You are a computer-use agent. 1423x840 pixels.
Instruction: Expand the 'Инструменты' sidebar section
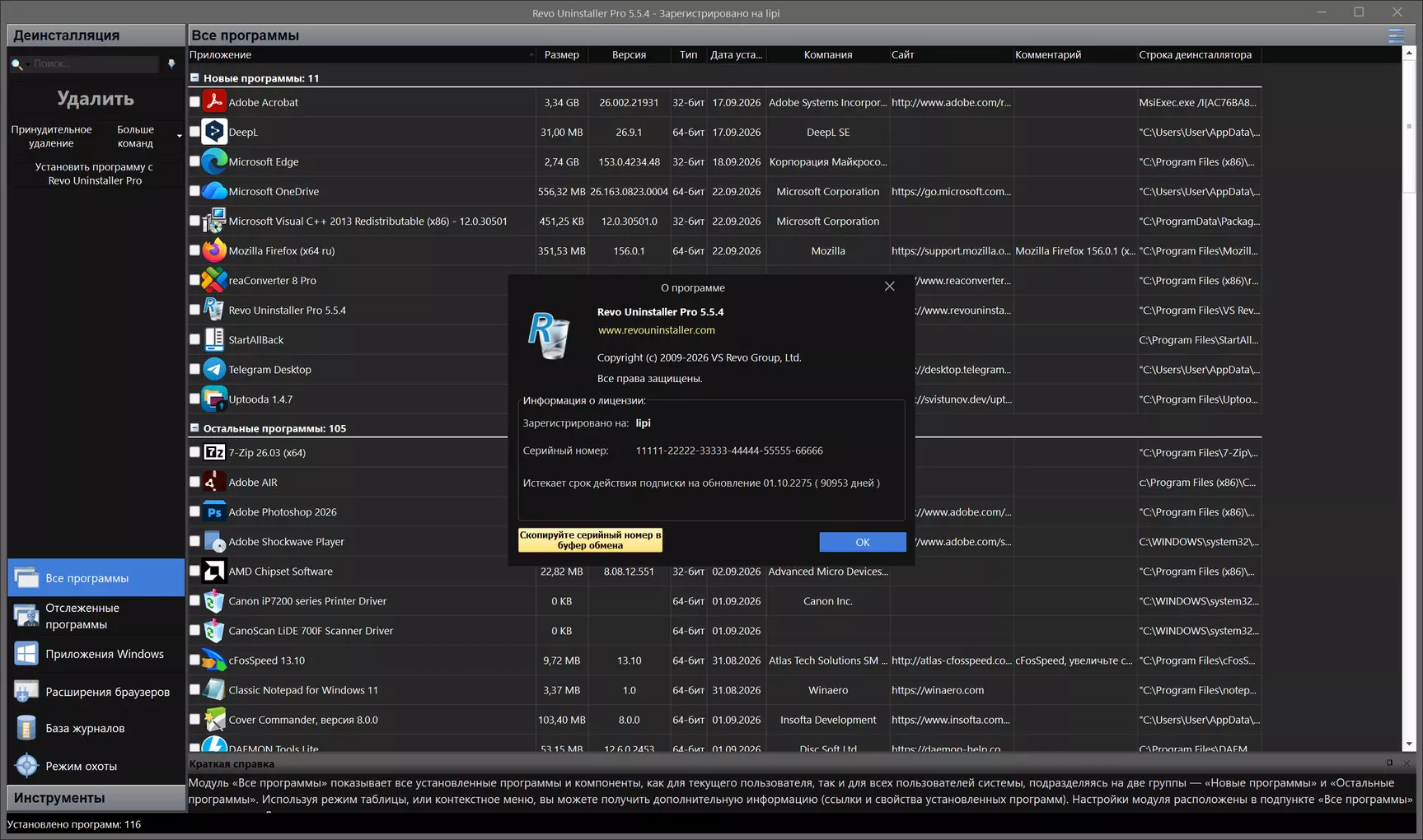(96, 798)
